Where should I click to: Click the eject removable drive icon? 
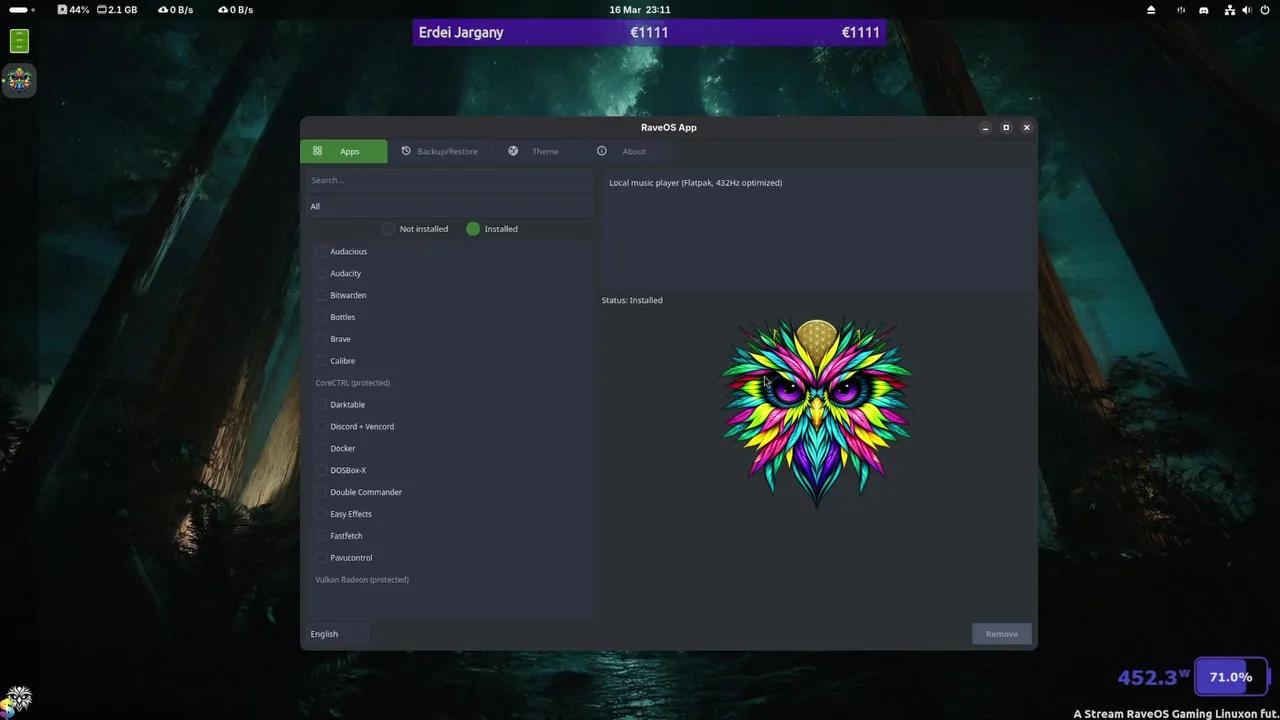(1151, 10)
